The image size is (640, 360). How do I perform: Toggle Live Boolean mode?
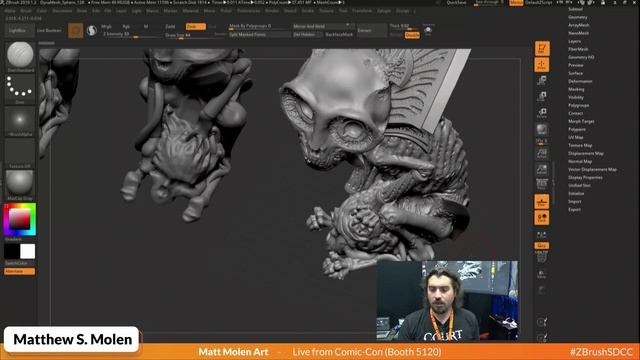pyautogui.click(x=49, y=31)
